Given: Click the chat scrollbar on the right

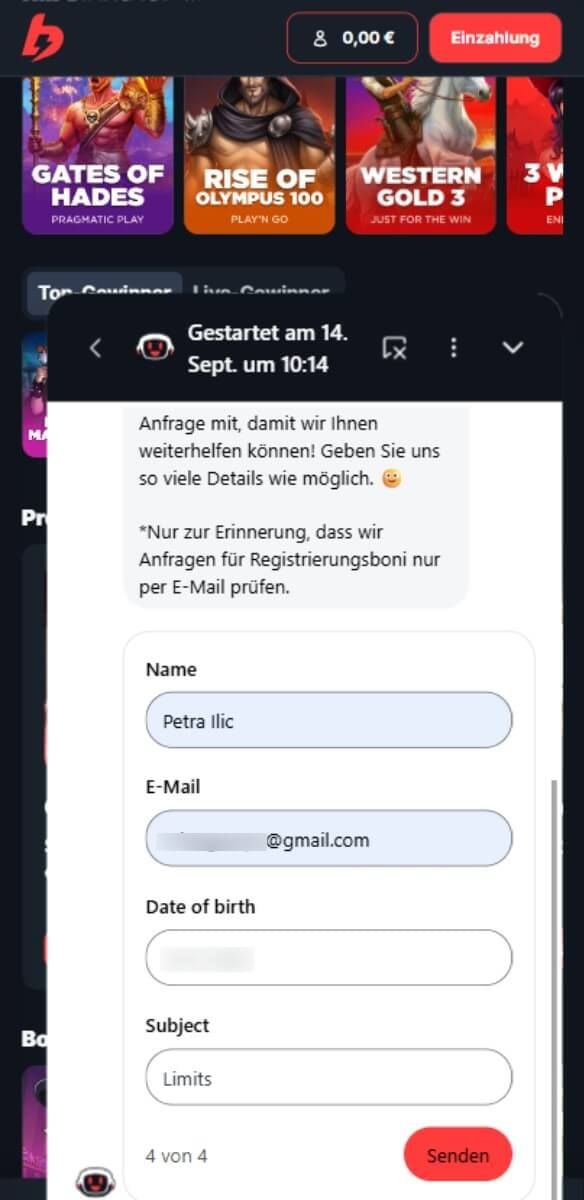Looking at the screenshot, I should 554,960.
